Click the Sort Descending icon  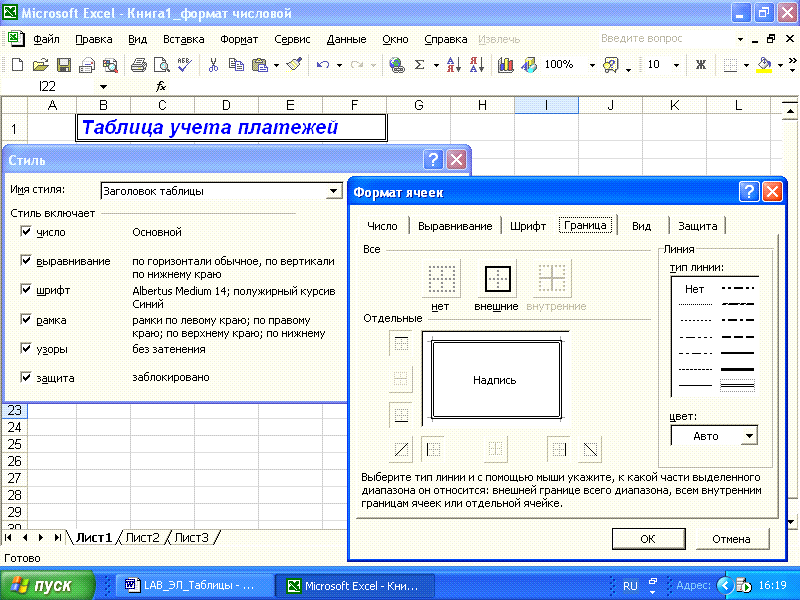coord(477,65)
